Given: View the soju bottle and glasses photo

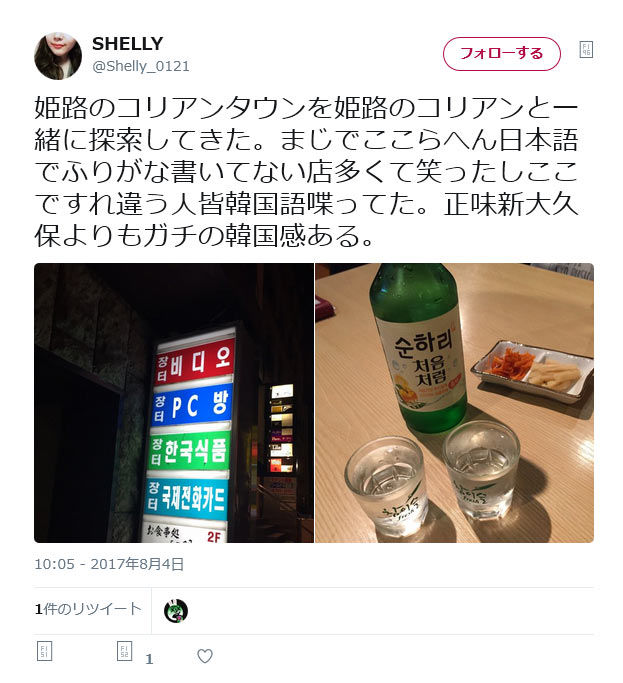Looking at the screenshot, I should (x=454, y=403).
